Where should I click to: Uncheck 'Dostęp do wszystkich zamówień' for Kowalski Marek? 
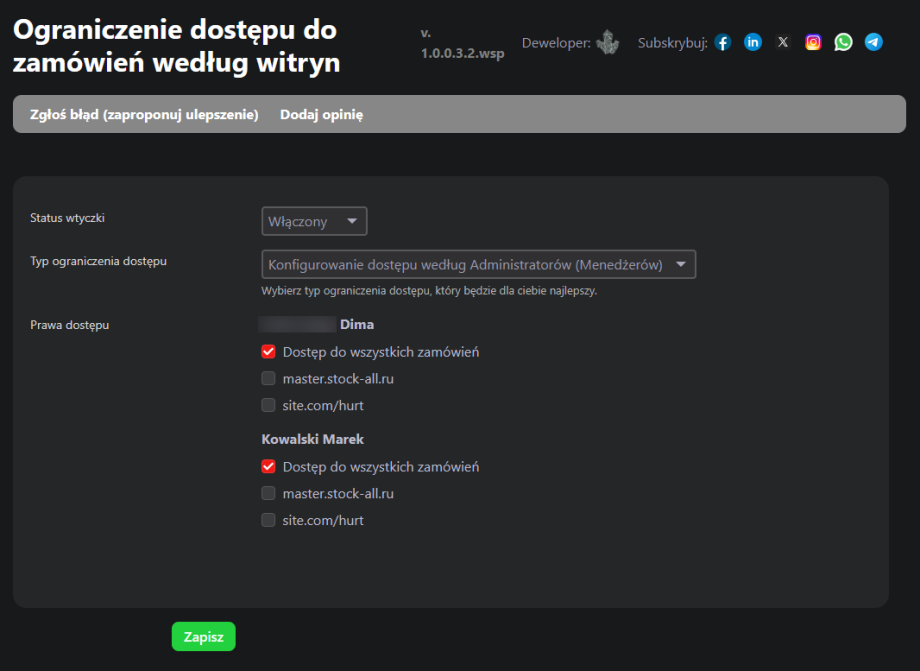point(268,466)
